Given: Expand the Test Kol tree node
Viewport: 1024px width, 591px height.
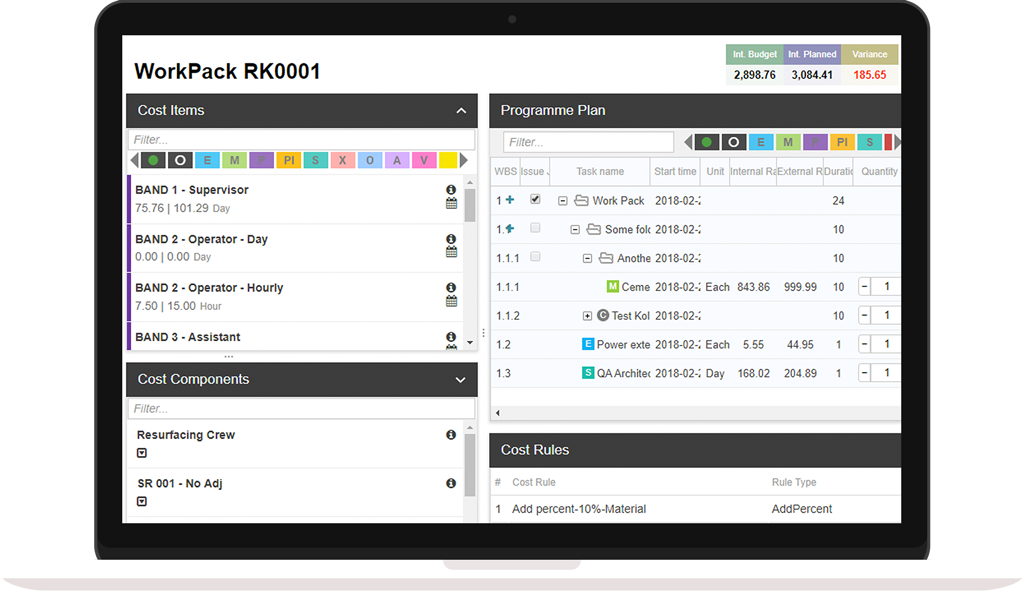Looking at the screenshot, I should click(587, 316).
